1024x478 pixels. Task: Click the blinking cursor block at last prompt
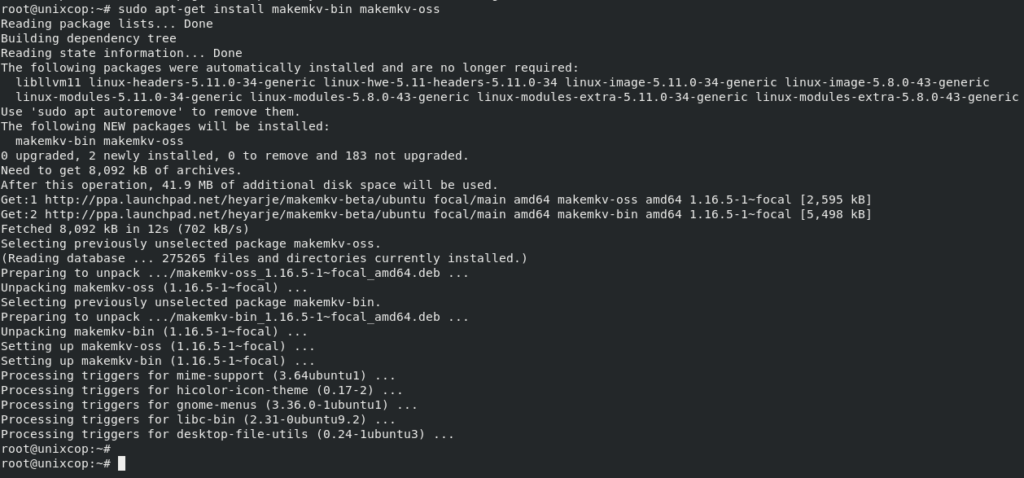pos(121,464)
